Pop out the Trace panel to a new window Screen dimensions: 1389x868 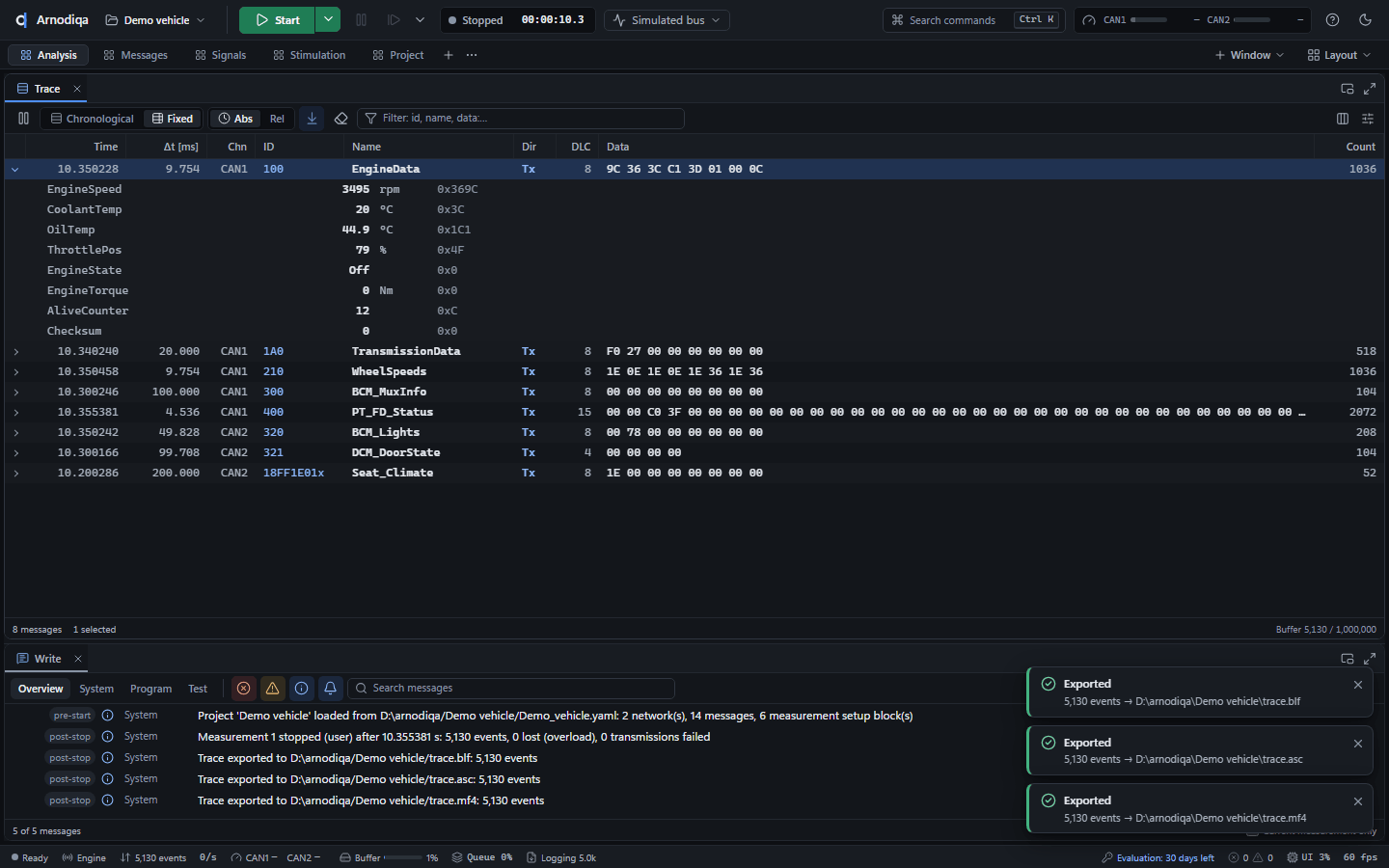(x=1348, y=89)
